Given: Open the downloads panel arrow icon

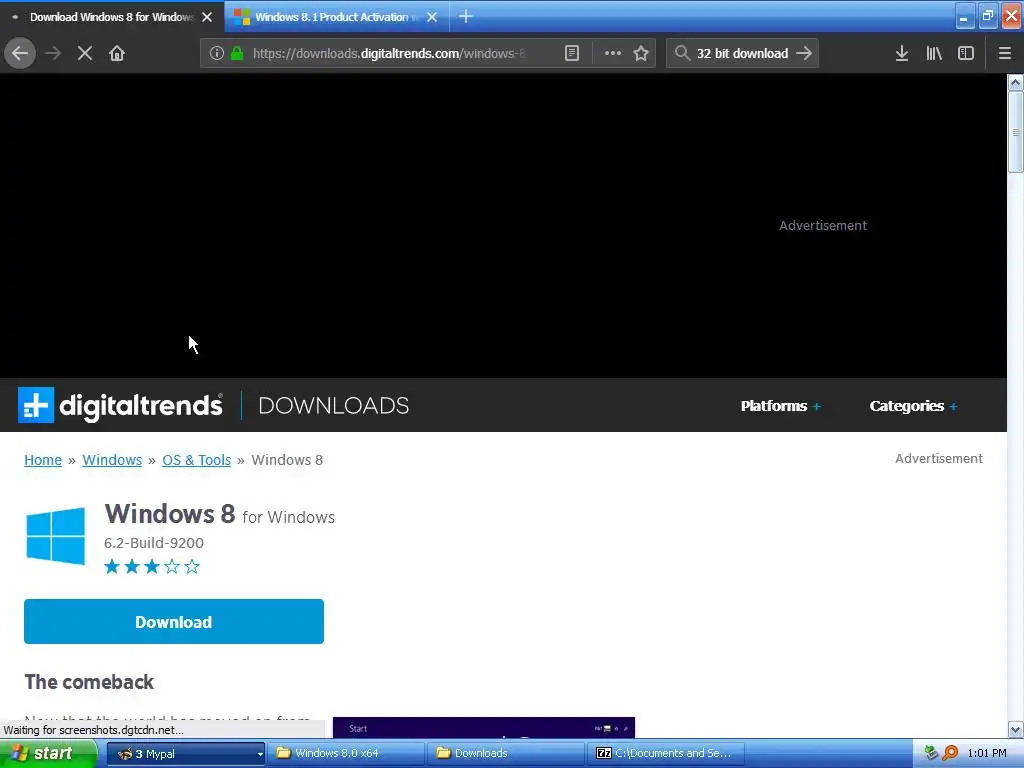Looking at the screenshot, I should click(902, 53).
